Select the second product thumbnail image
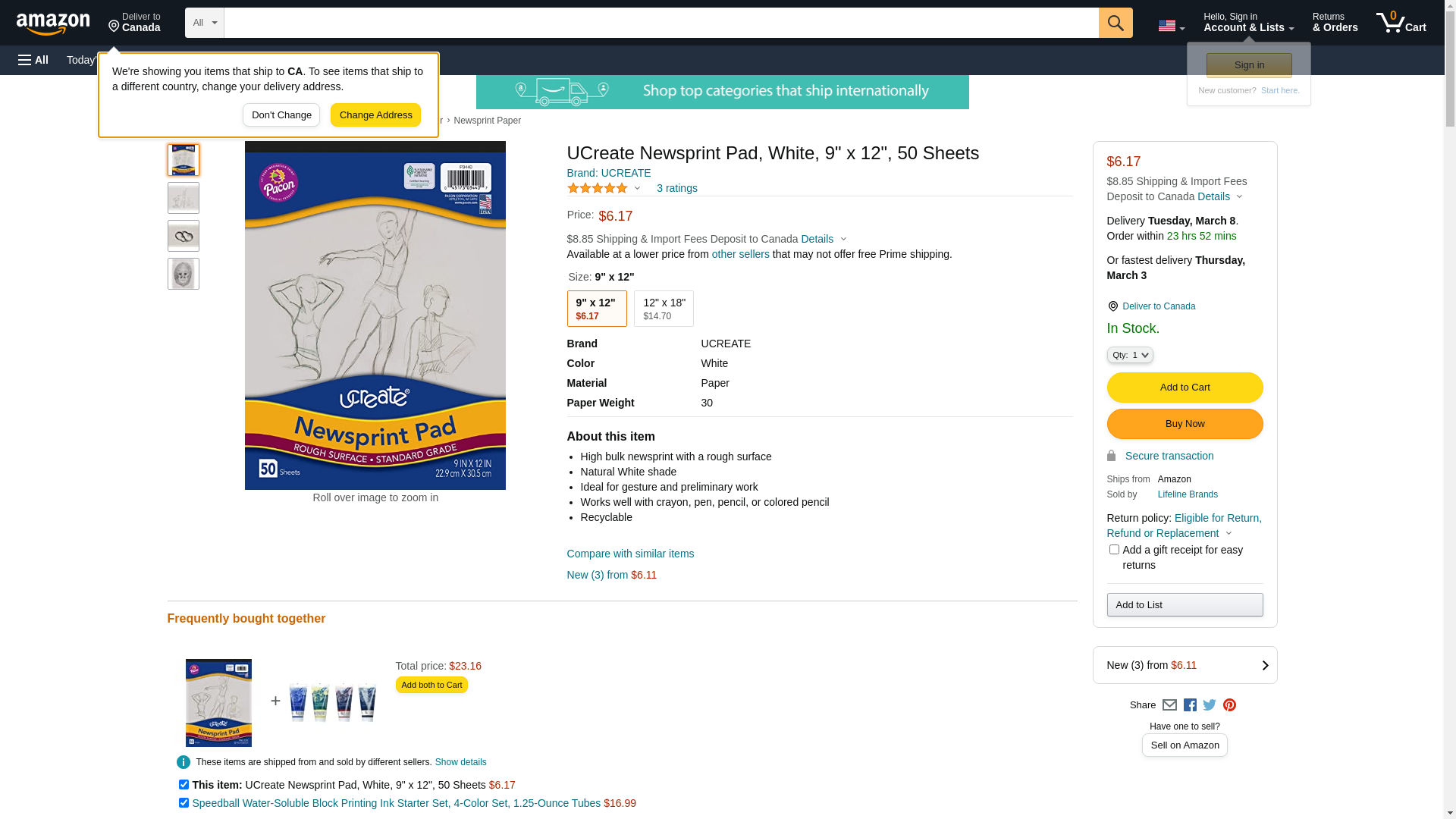The image size is (1456, 819). (184, 198)
